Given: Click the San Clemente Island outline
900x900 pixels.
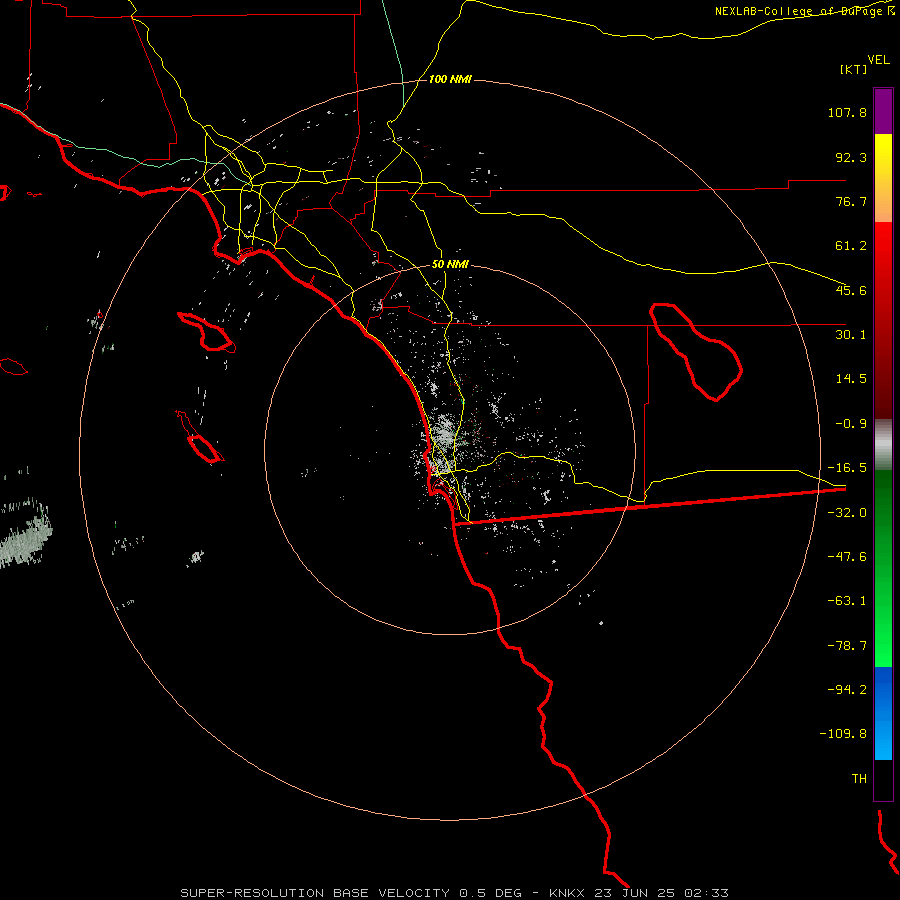Looking at the screenshot, I should (200, 437).
